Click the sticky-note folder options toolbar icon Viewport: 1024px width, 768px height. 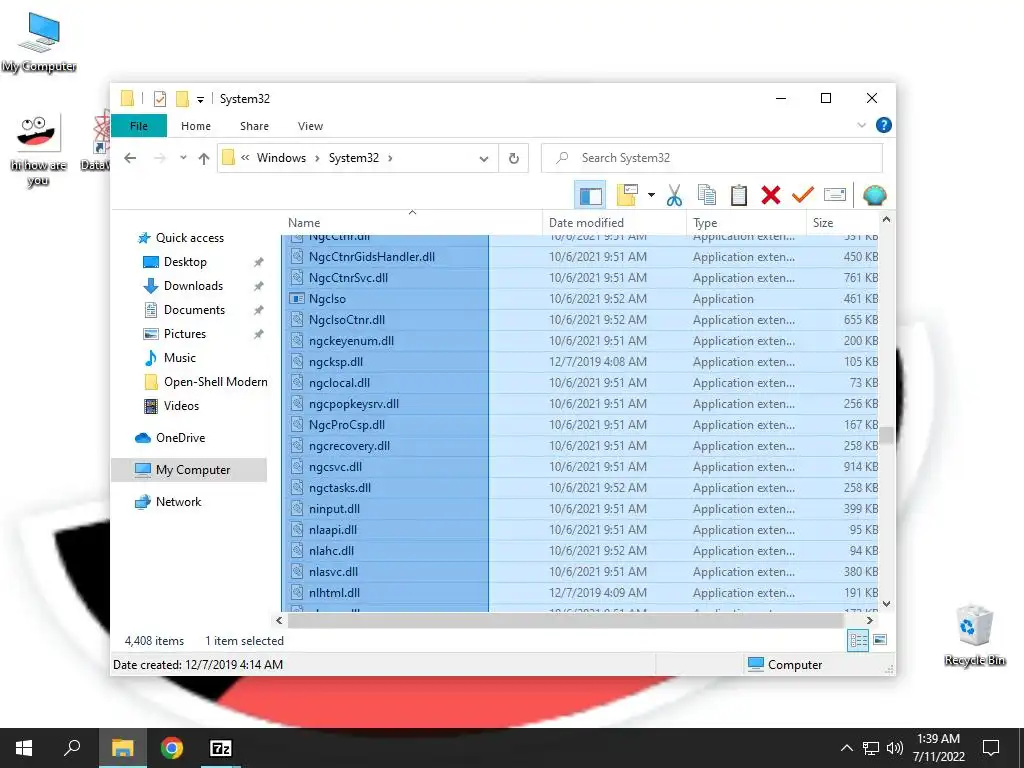627,195
